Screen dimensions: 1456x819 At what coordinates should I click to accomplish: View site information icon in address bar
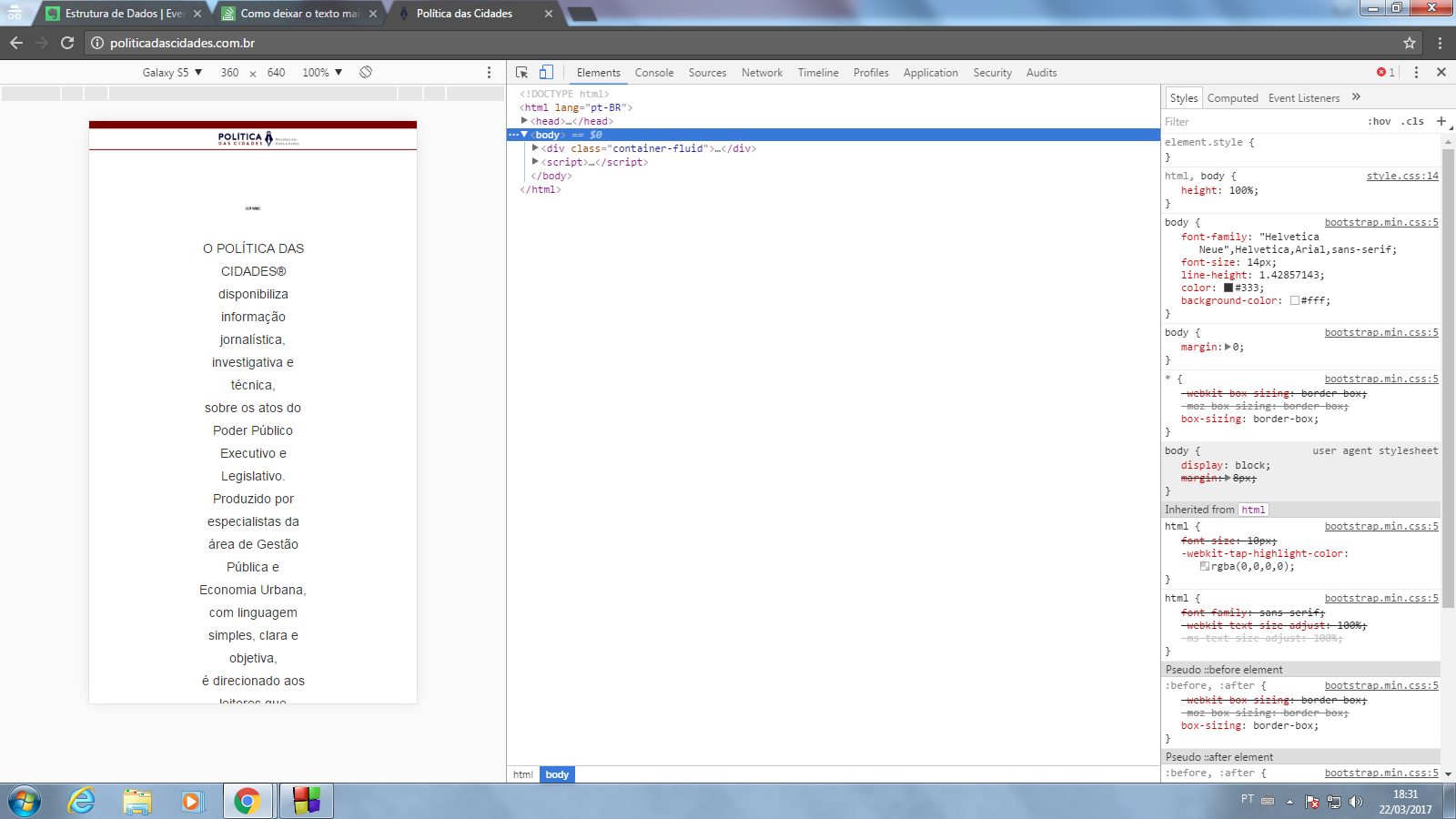(x=97, y=43)
